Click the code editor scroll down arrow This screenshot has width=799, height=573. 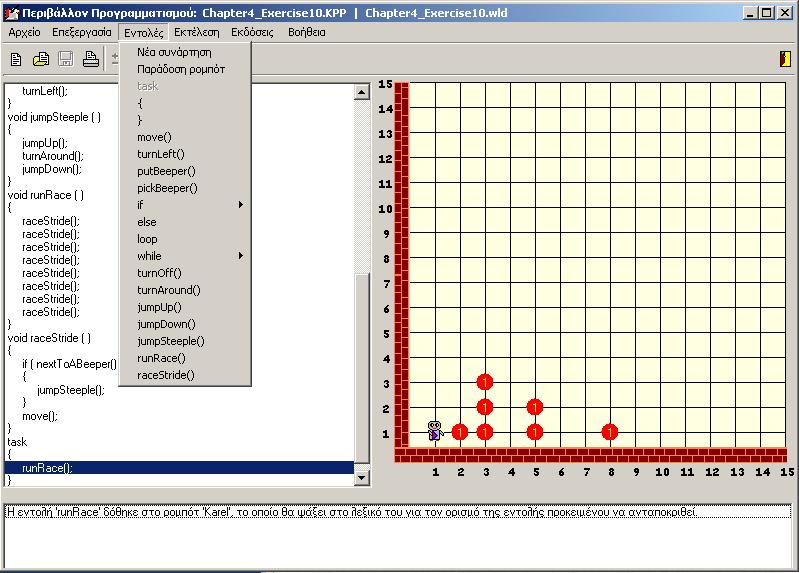(362, 478)
